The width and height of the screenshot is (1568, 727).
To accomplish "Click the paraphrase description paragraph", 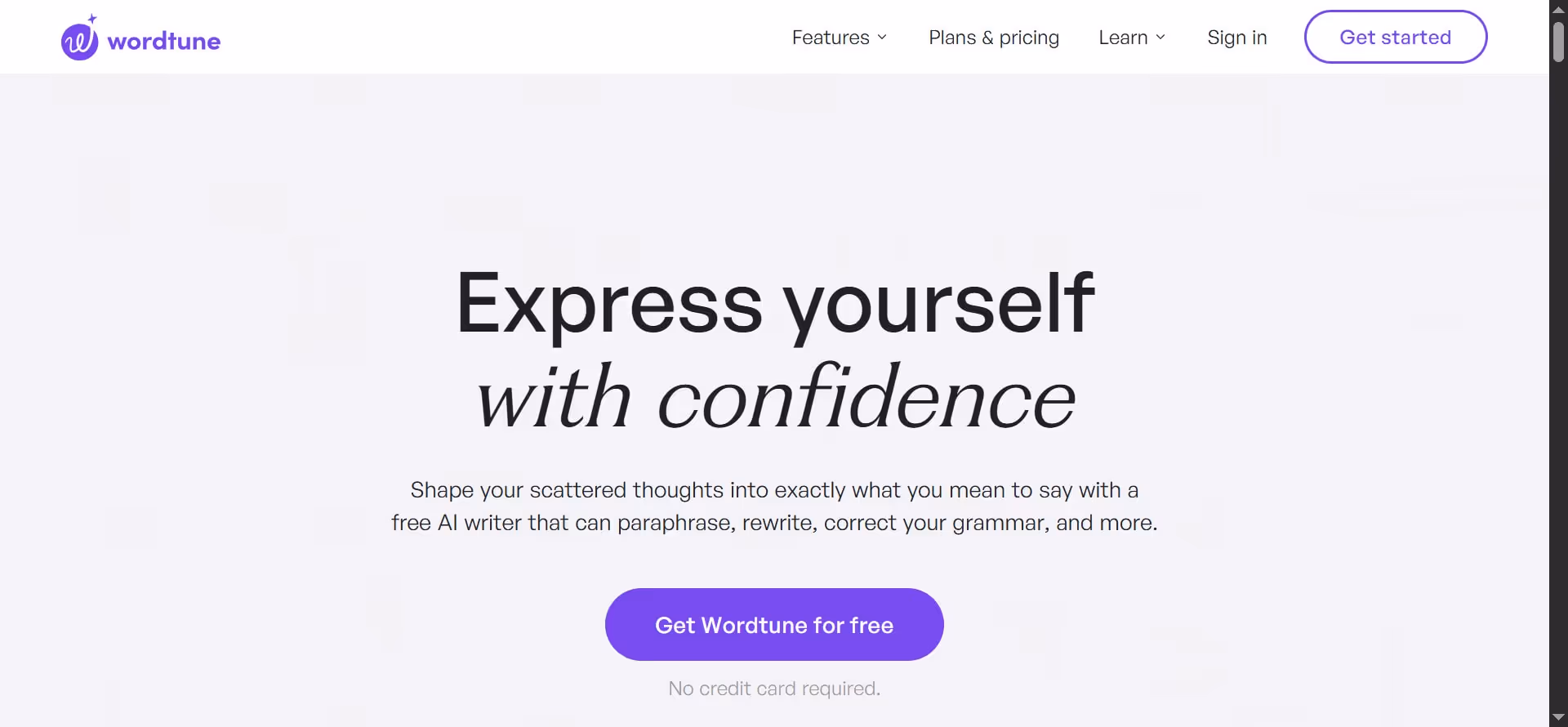I will (773, 506).
